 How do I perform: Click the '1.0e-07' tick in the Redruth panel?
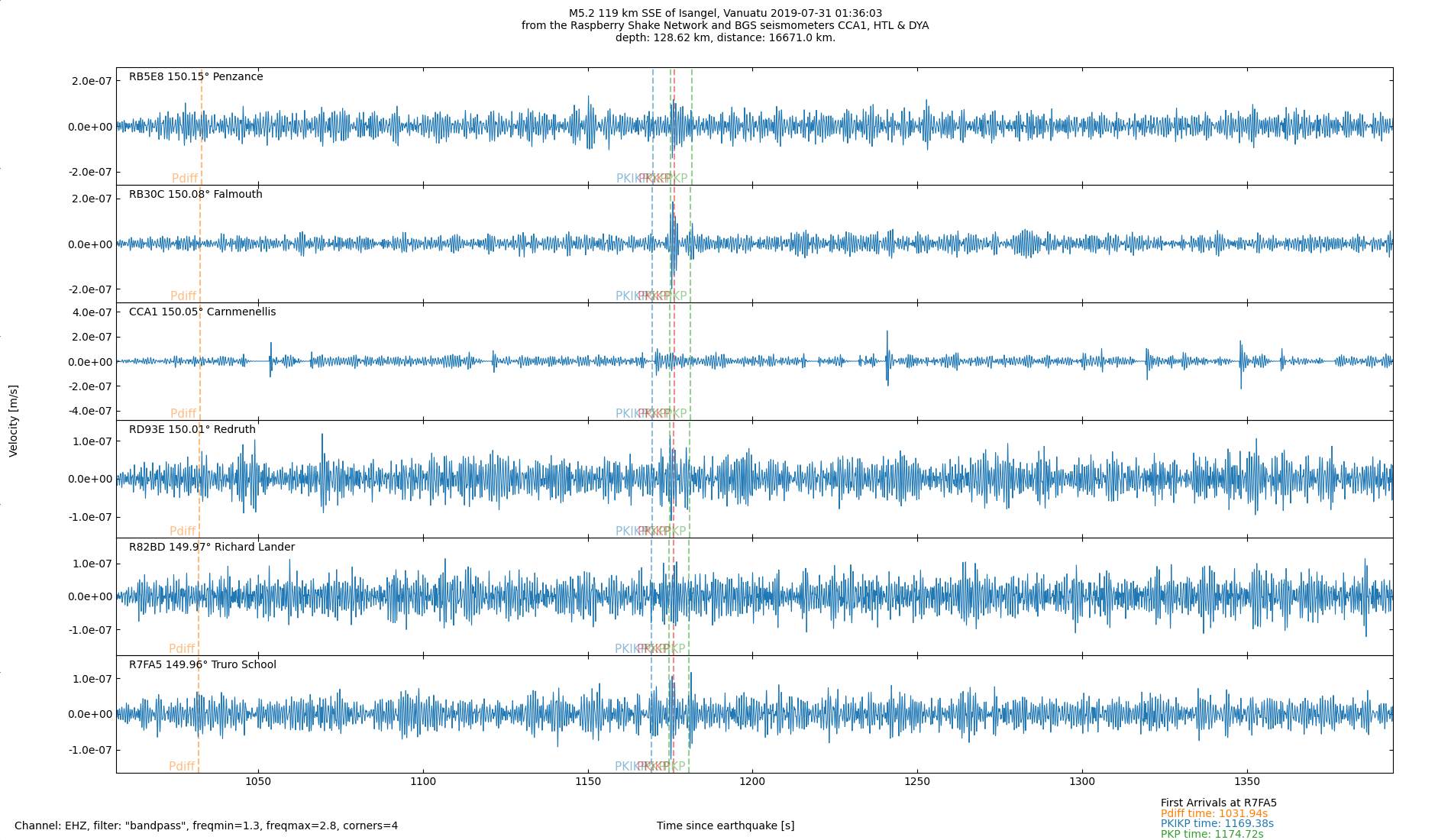pos(92,441)
